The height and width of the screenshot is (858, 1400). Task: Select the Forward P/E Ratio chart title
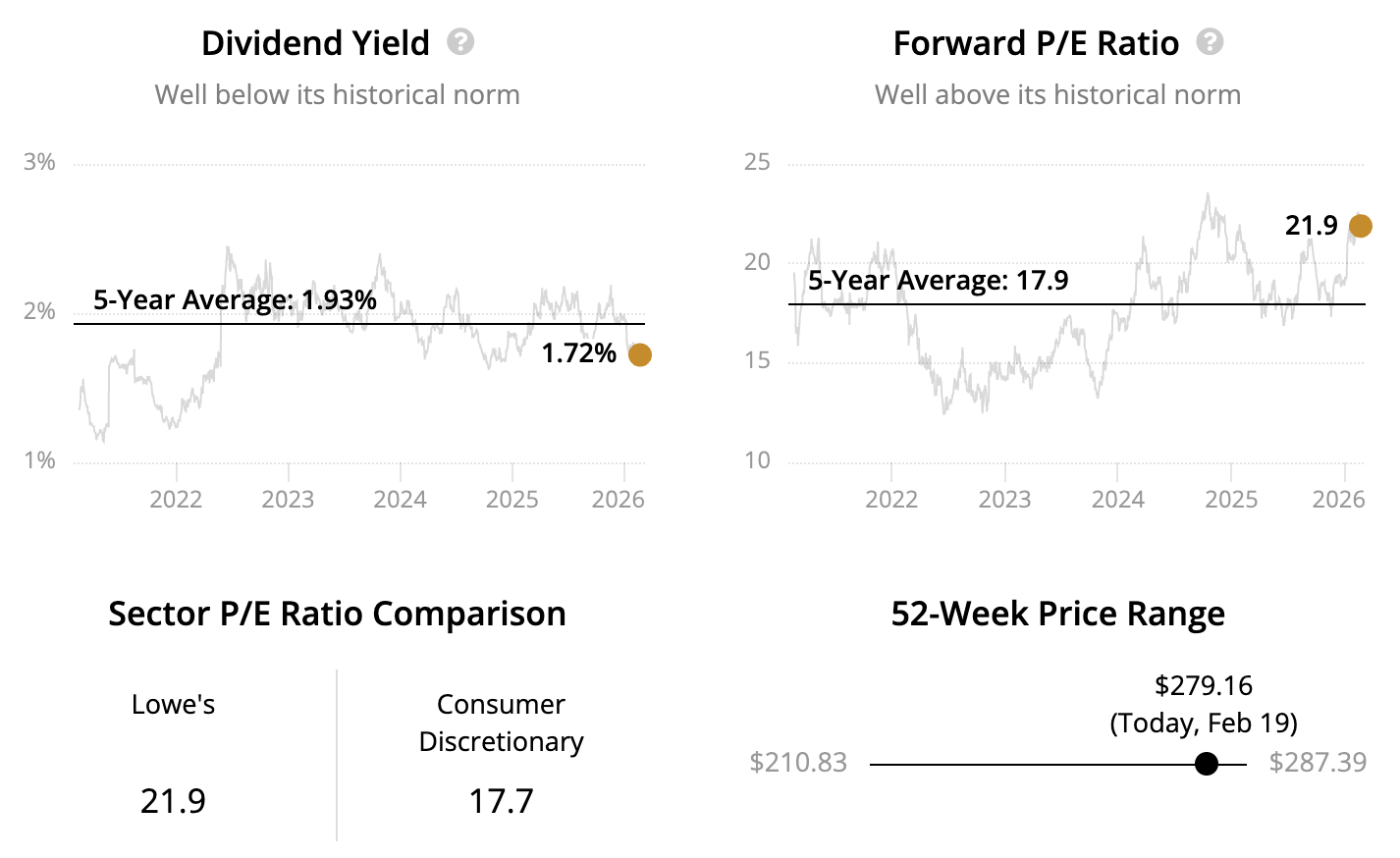pos(1036,43)
